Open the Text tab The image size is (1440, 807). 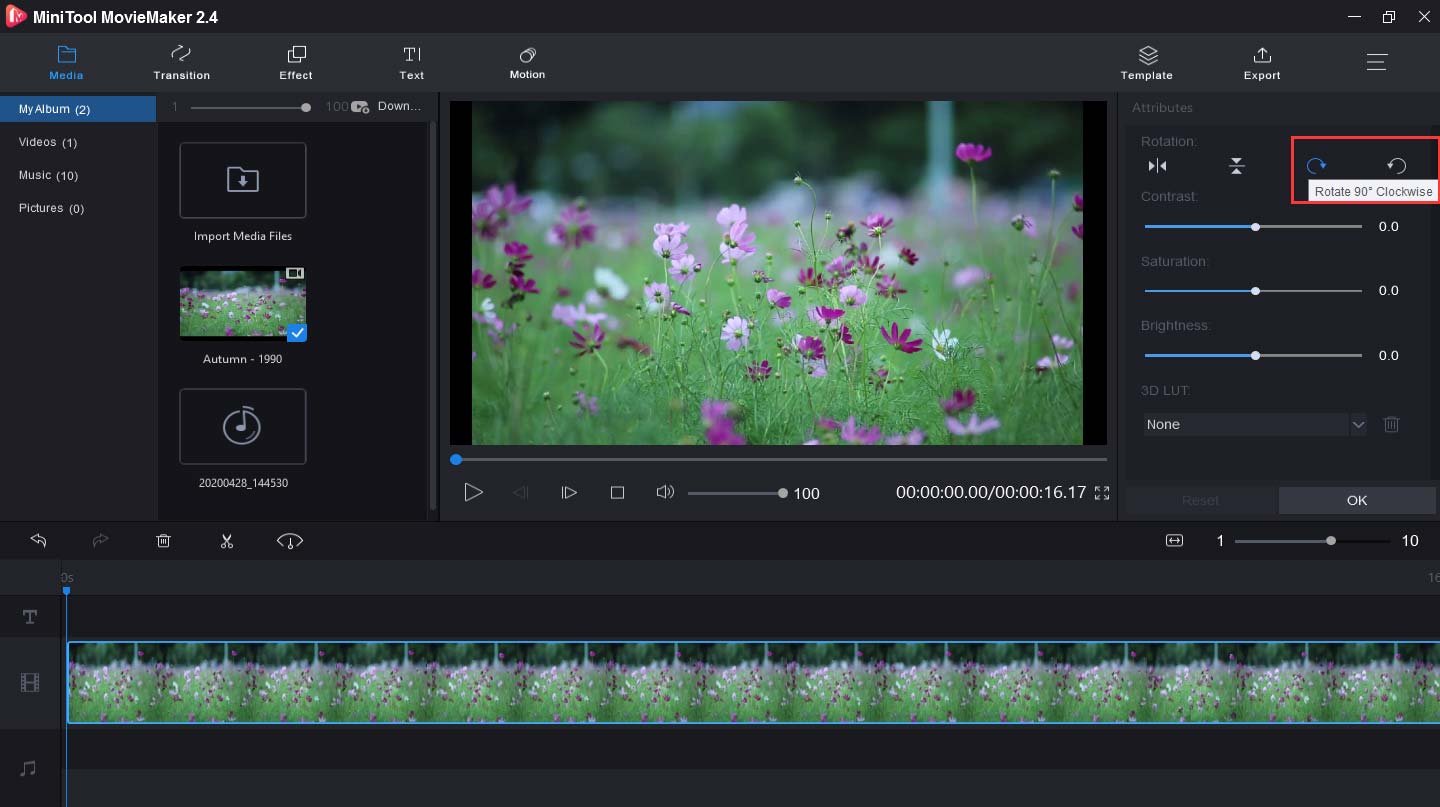coord(411,62)
